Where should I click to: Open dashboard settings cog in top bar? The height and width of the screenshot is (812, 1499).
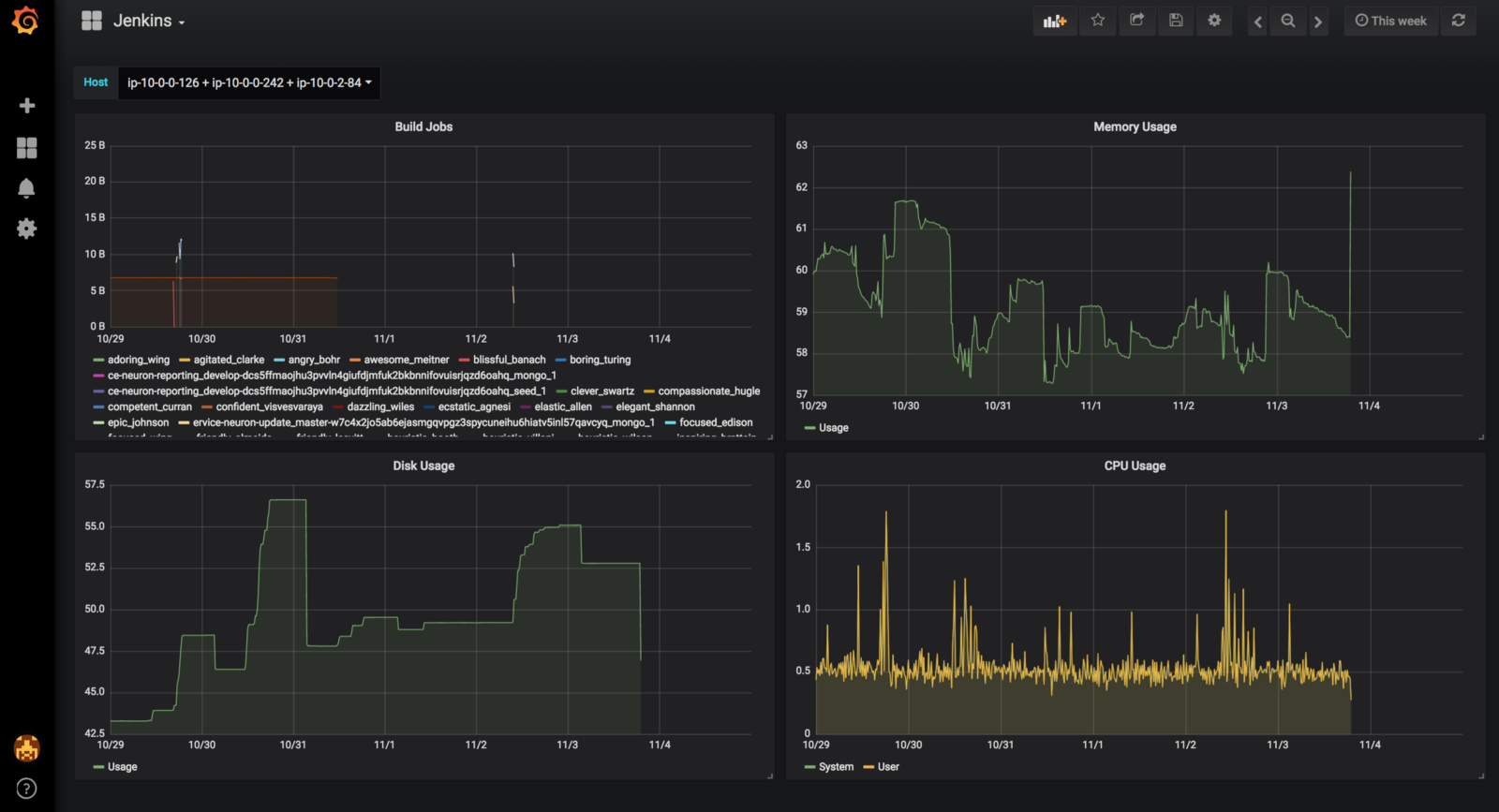pos(1214,21)
